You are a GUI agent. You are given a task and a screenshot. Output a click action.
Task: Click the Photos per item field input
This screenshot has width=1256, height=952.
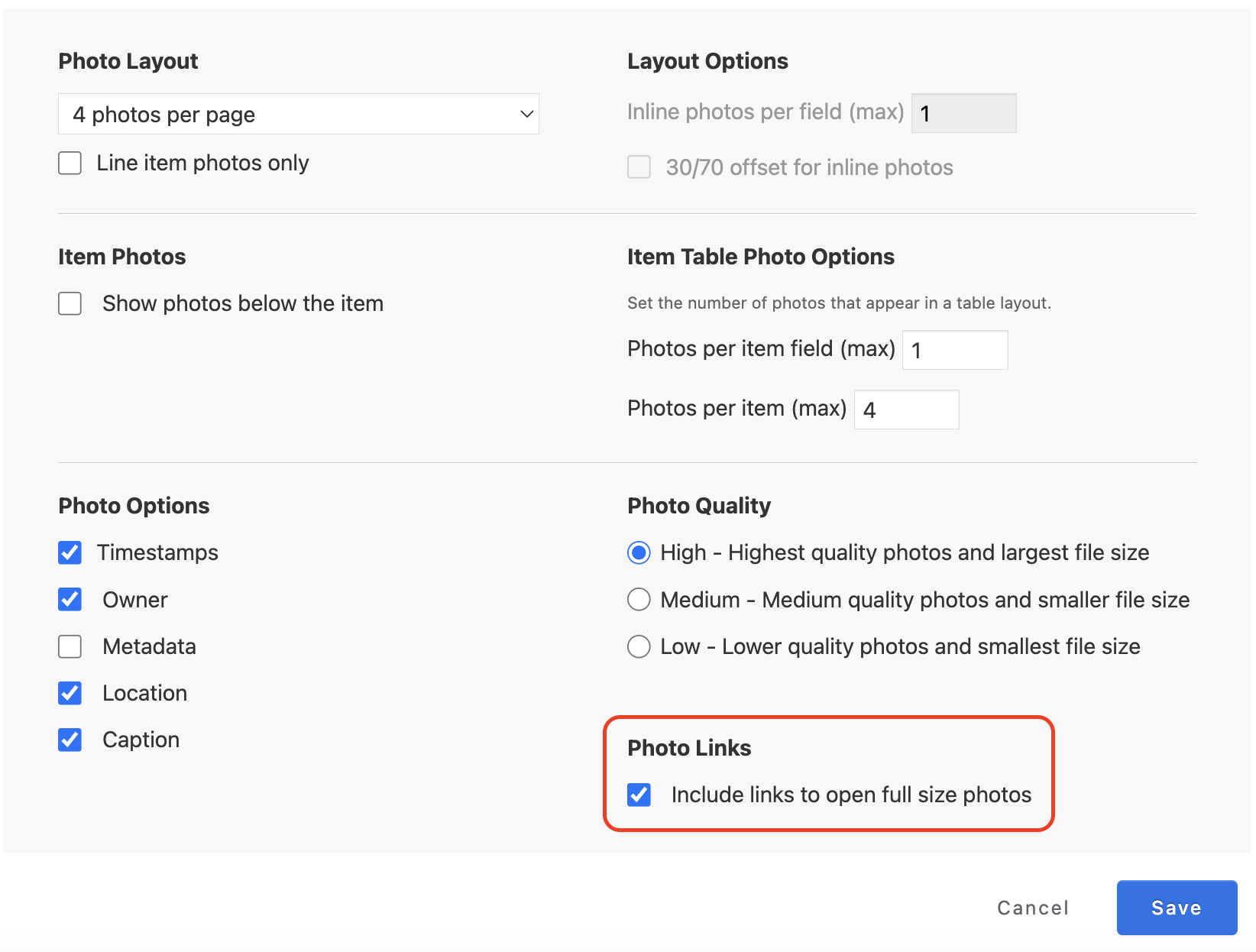[955, 350]
